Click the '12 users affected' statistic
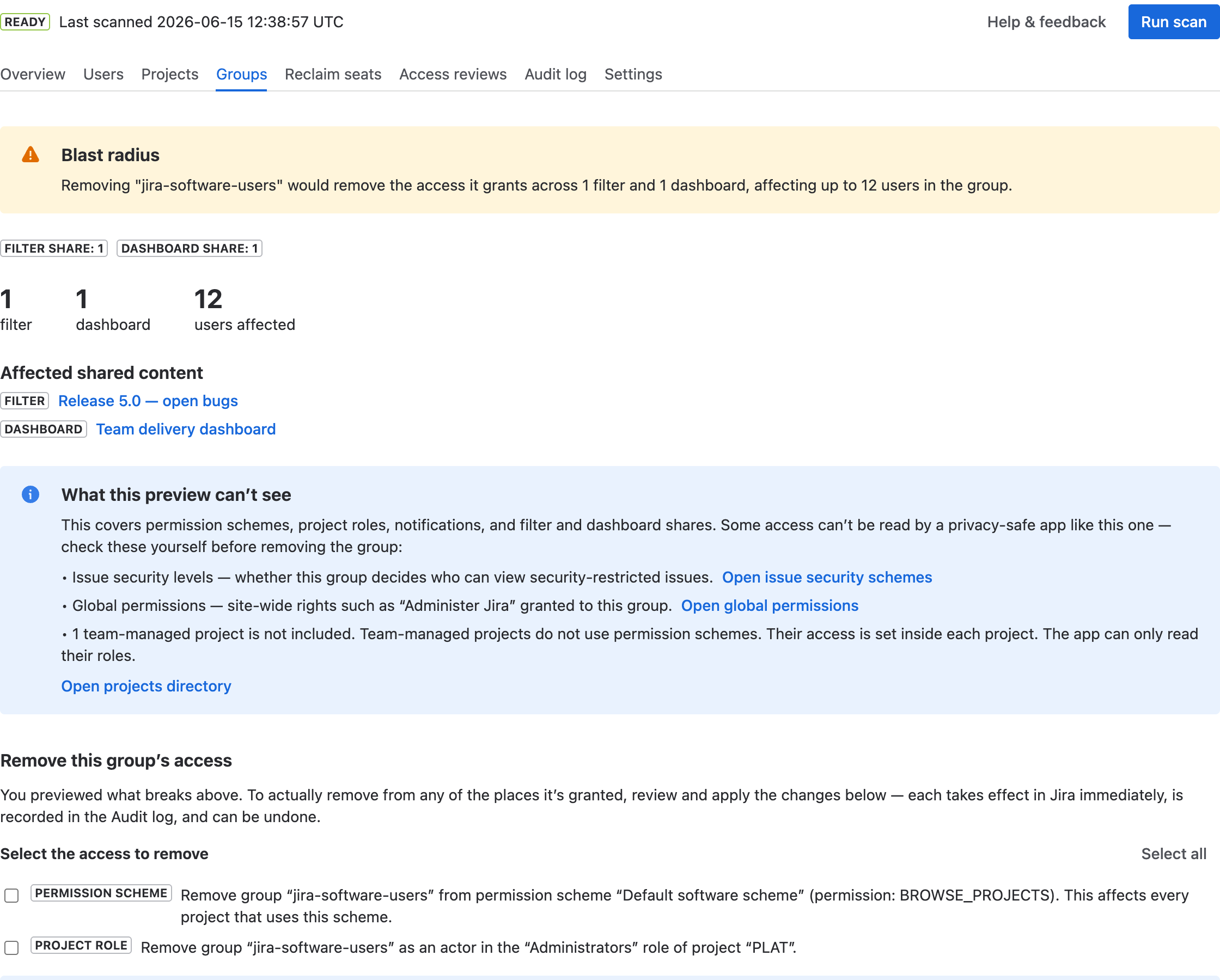 coord(245,309)
